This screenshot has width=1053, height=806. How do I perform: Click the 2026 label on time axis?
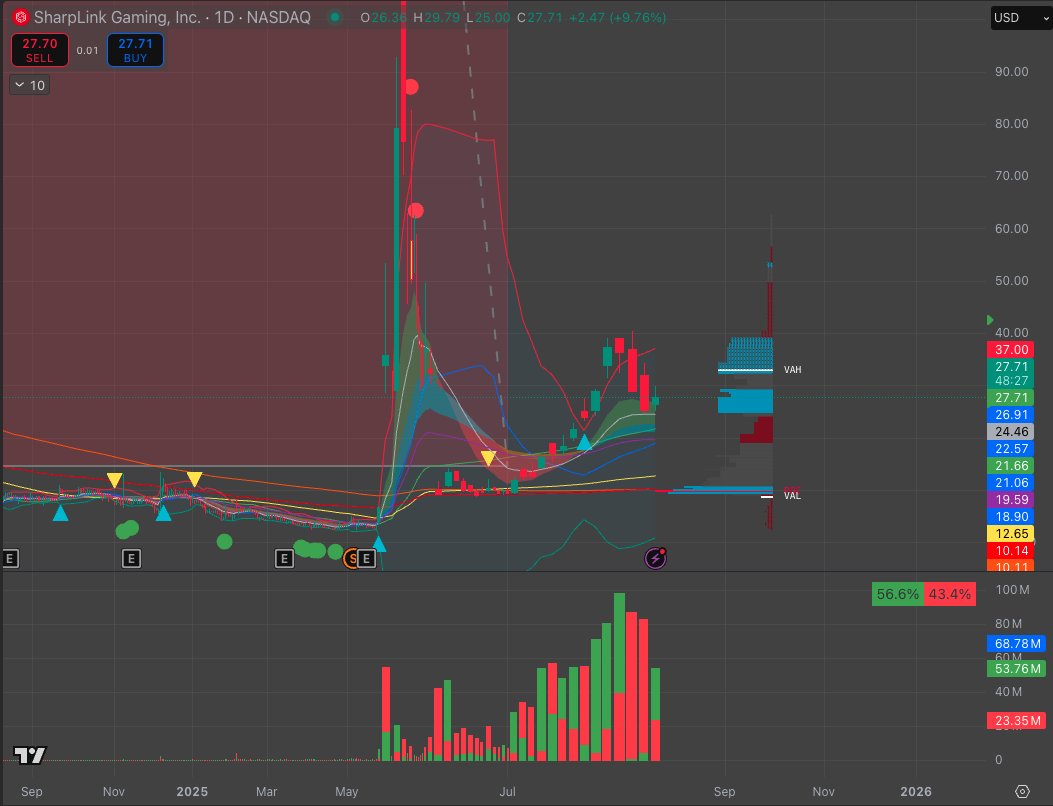coord(916,791)
